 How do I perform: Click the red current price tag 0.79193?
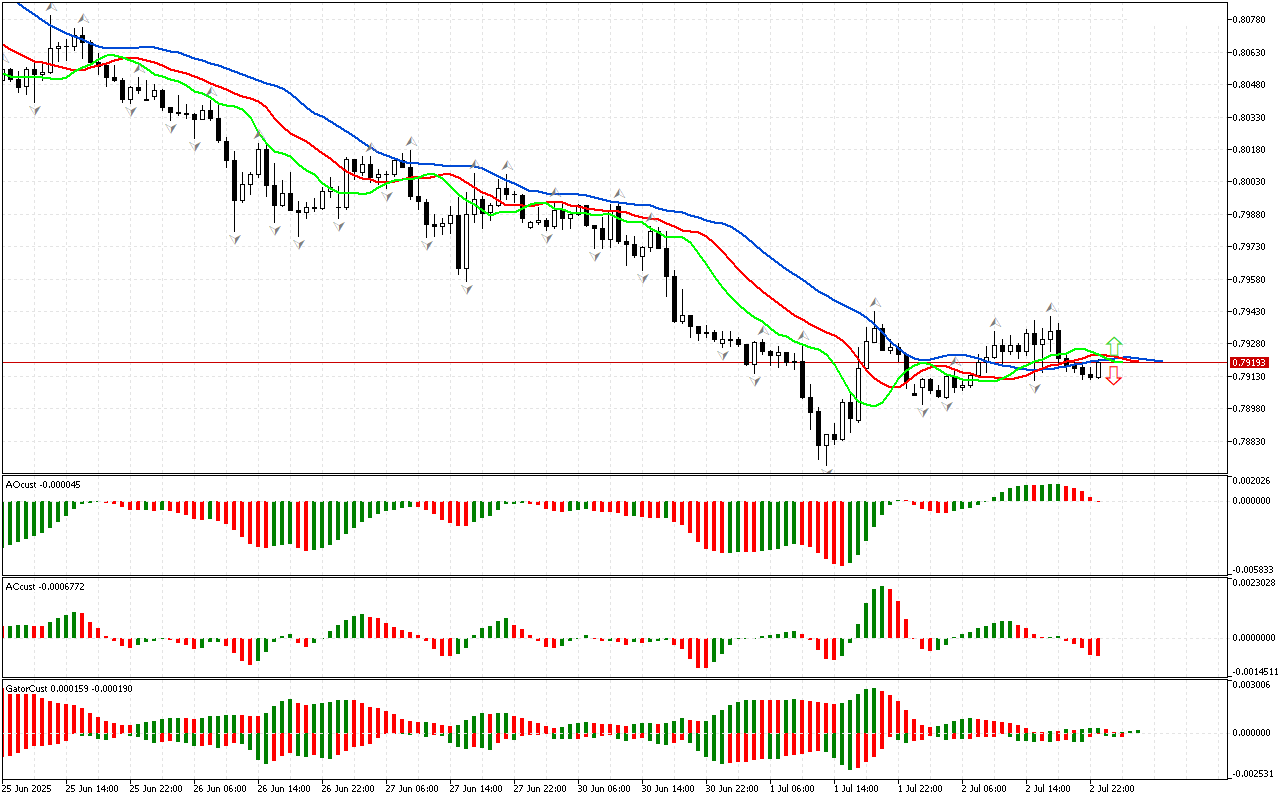(x=1249, y=362)
